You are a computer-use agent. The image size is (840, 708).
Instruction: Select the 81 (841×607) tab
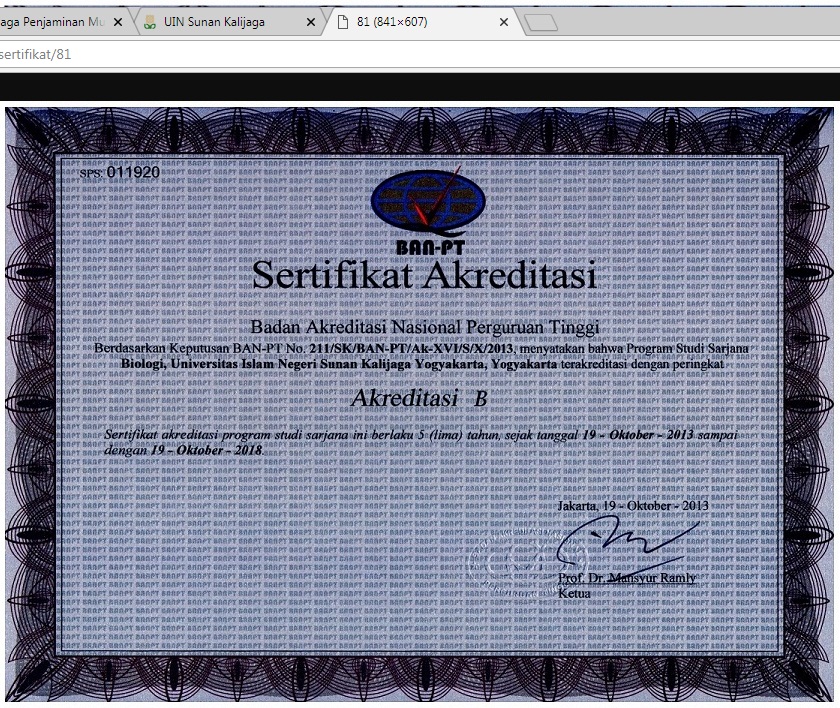pyautogui.click(x=423, y=22)
